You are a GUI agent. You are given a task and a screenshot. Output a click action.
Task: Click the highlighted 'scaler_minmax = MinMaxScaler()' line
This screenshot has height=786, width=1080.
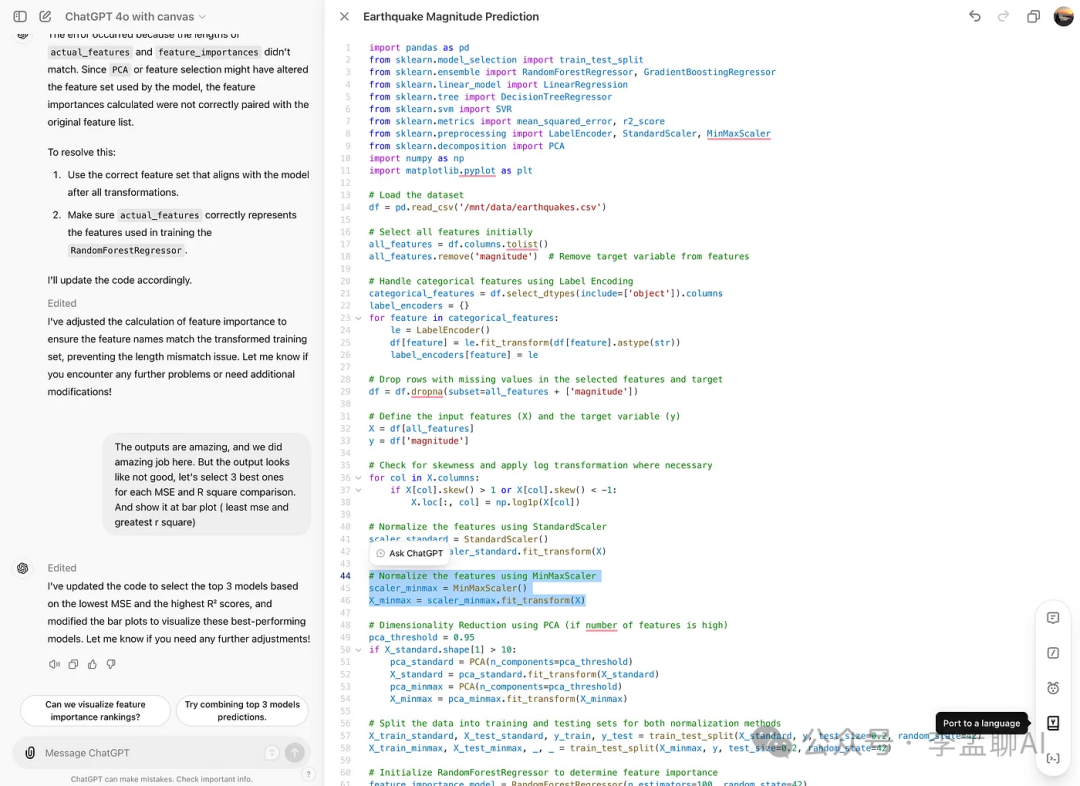pos(448,588)
